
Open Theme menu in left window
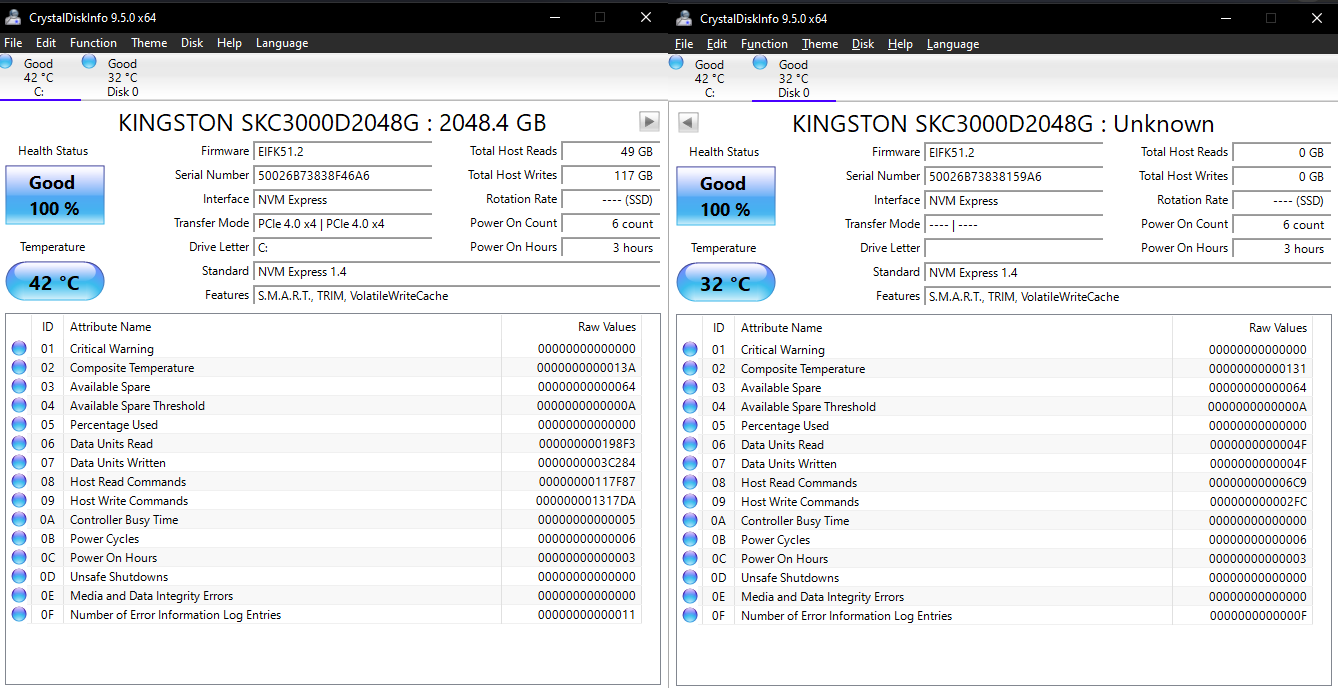tap(149, 43)
